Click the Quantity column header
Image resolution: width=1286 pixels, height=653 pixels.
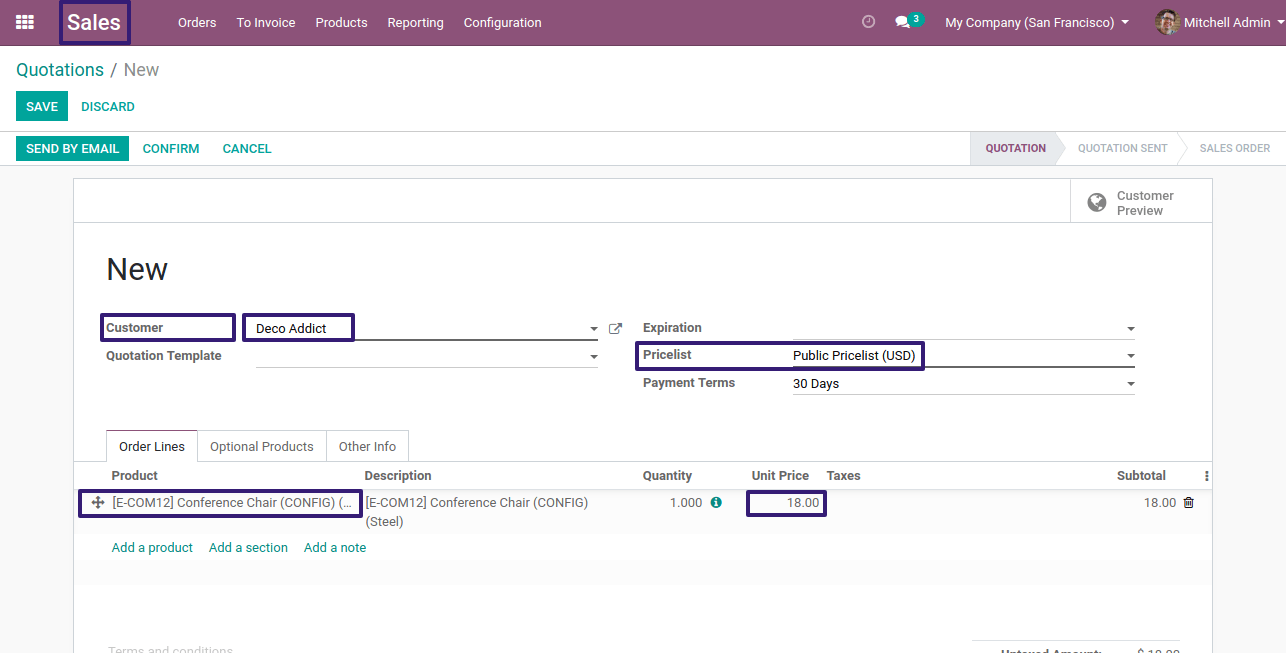[x=667, y=476]
